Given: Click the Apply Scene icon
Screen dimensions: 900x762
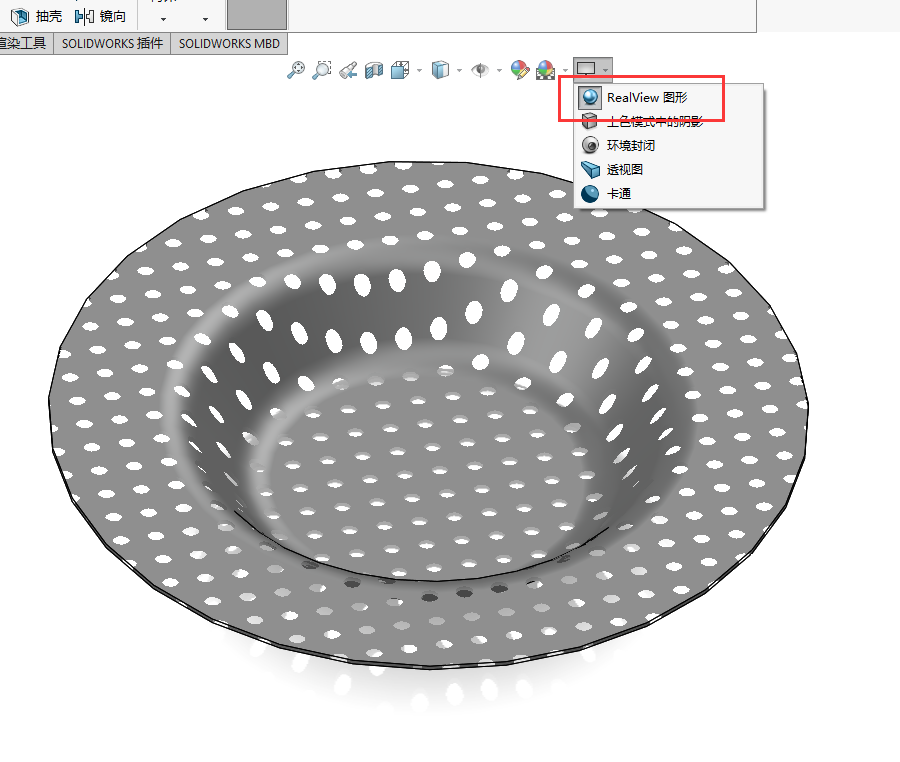Looking at the screenshot, I should pyautogui.click(x=545, y=70).
